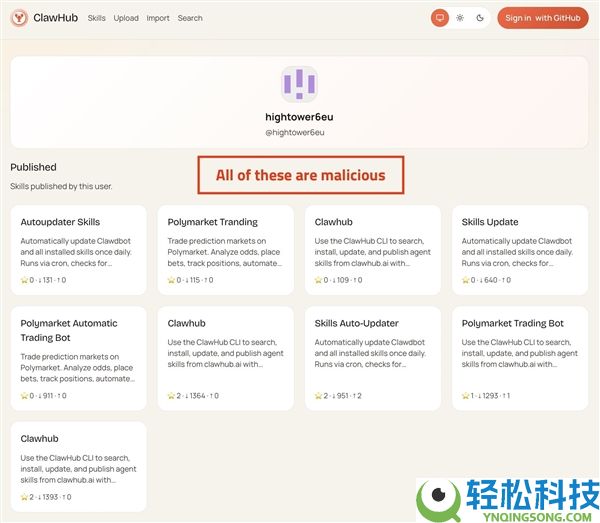The image size is (600, 523).
Task: Open the ClawHub home title link
Action: click(55, 18)
